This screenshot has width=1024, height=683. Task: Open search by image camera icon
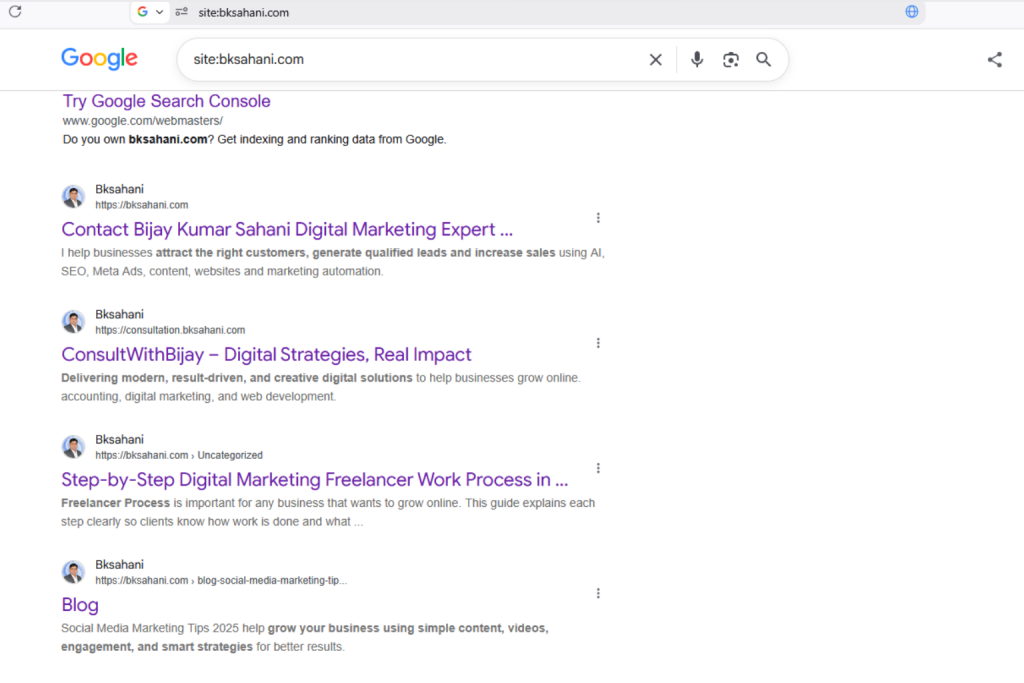click(x=731, y=59)
